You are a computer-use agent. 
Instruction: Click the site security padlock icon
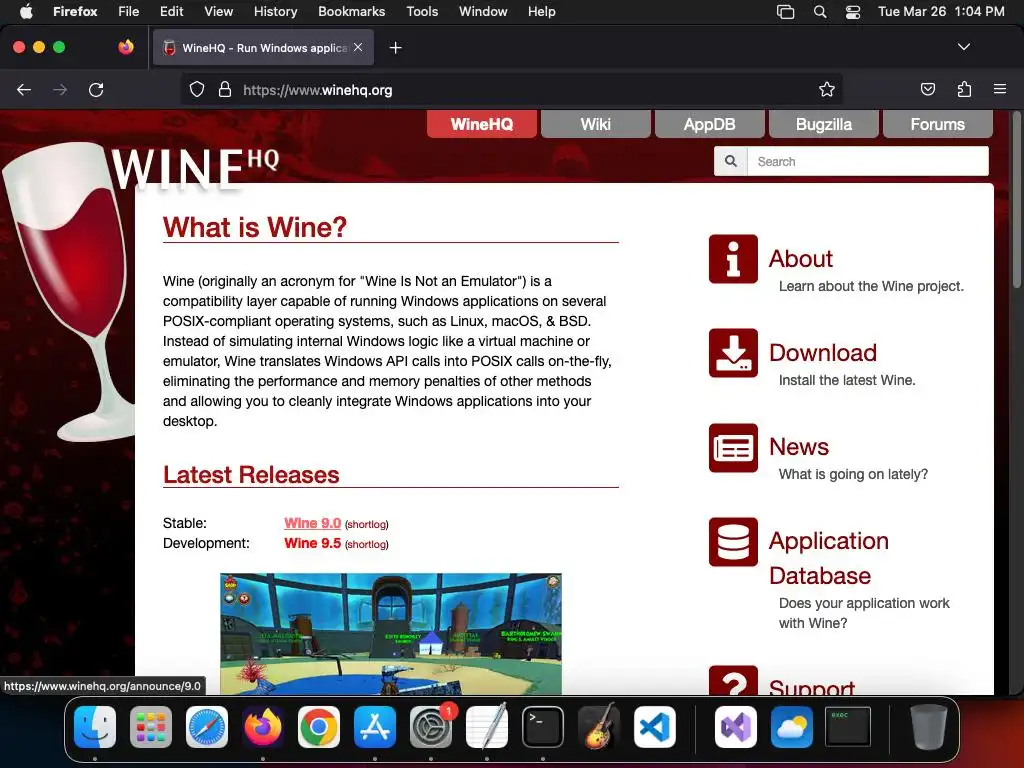tap(225, 90)
